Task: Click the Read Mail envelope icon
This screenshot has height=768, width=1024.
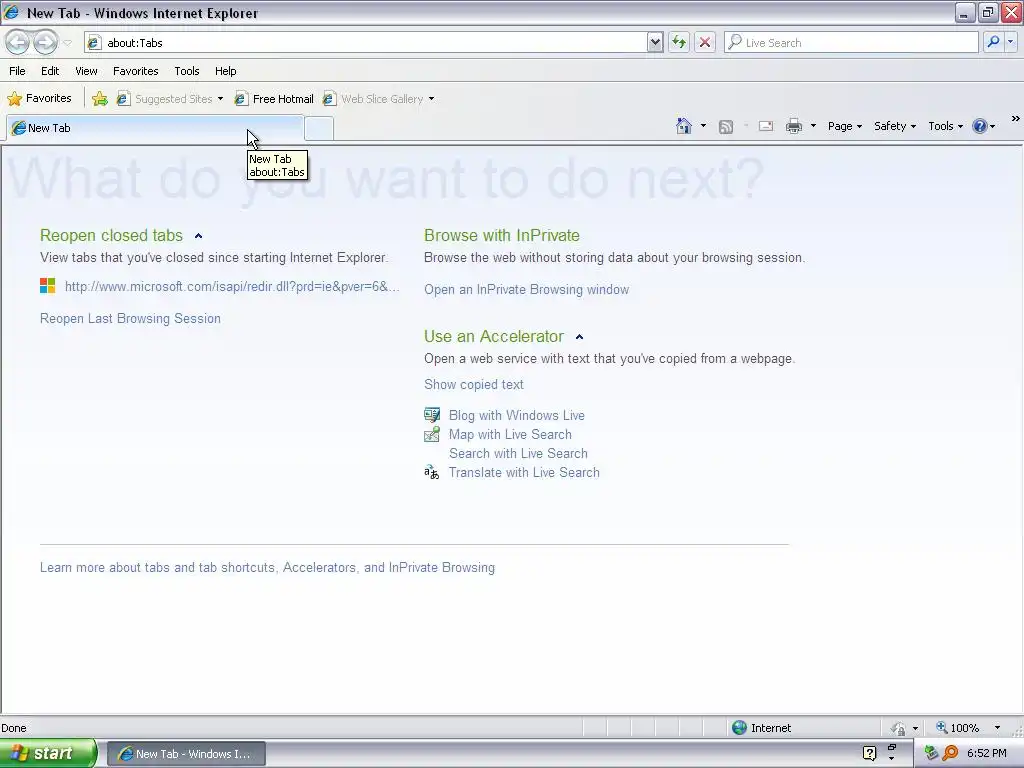Action: pyautogui.click(x=766, y=127)
